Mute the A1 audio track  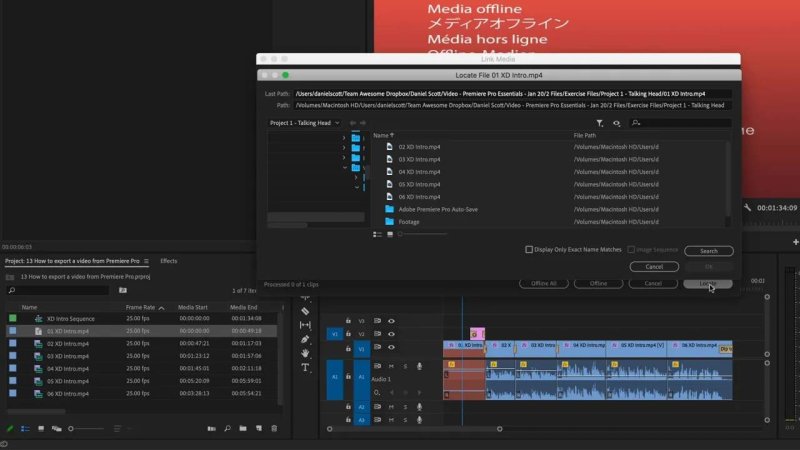point(391,366)
